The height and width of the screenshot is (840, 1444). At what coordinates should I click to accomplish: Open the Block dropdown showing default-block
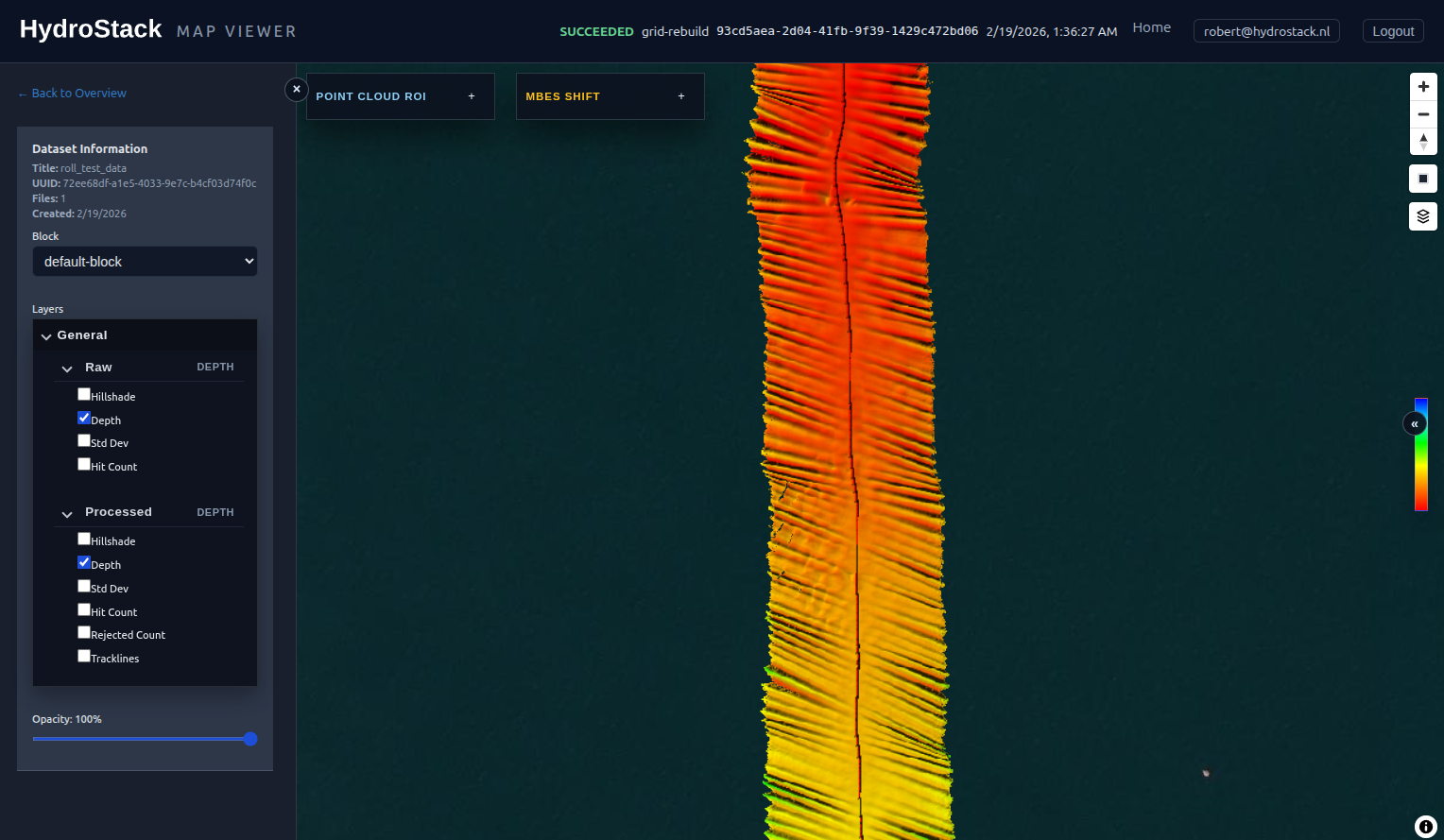click(x=144, y=261)
